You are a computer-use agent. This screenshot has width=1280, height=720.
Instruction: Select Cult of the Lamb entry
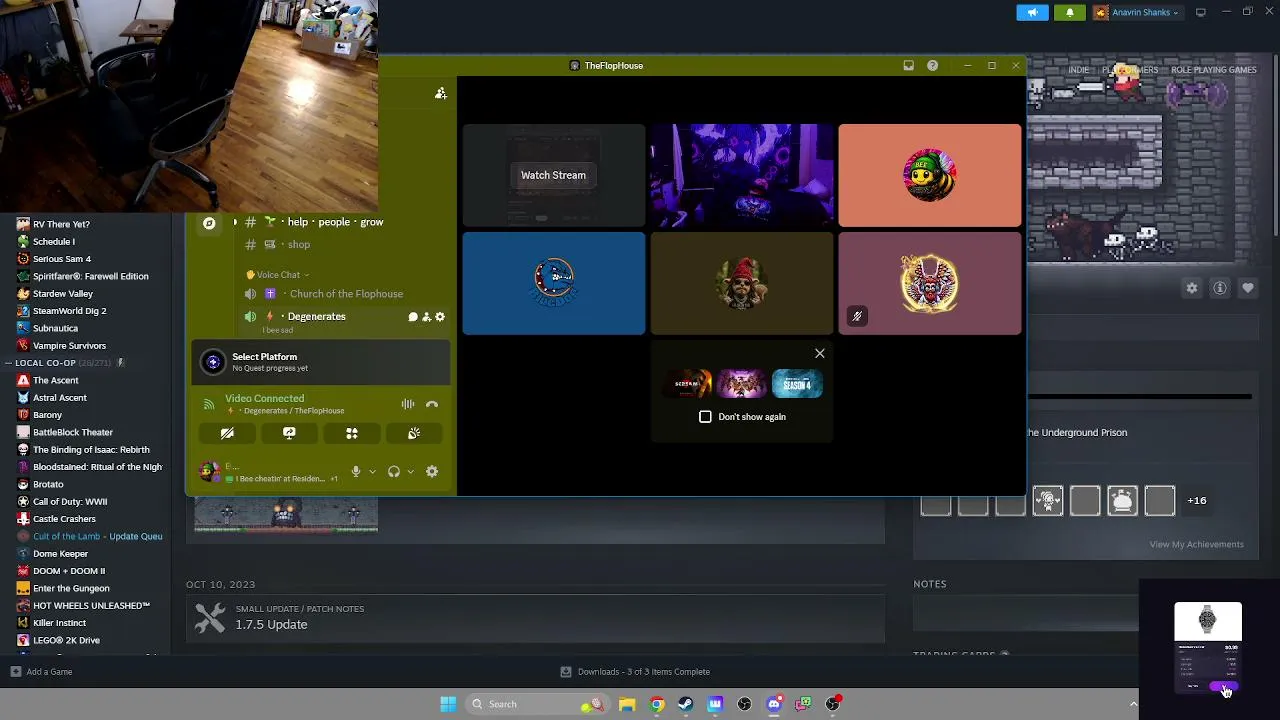click(x=89, y=536)
